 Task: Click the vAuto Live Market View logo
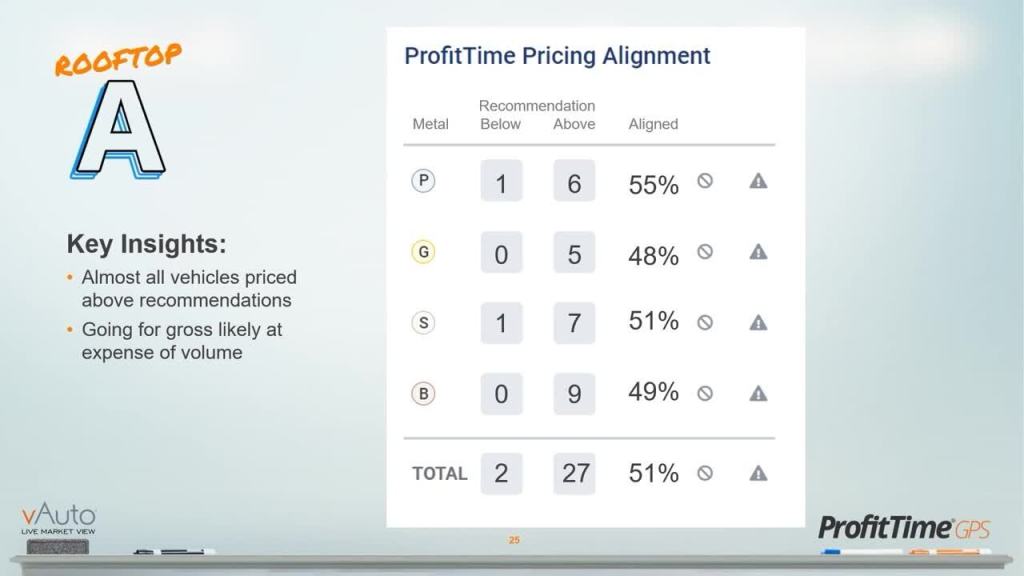click(x=59, y=520)
